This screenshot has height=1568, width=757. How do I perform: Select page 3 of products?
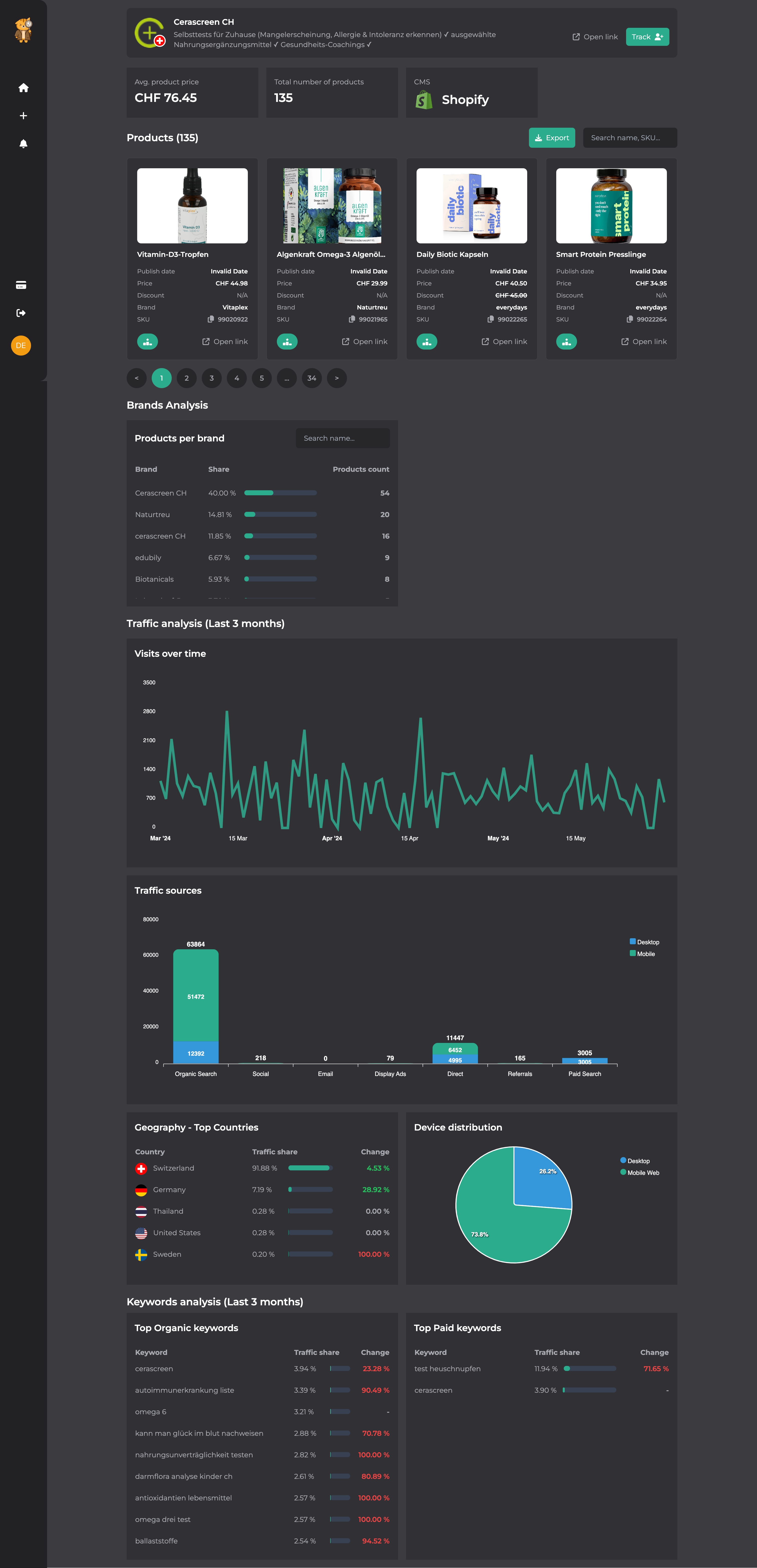click(x=212, y=378)
